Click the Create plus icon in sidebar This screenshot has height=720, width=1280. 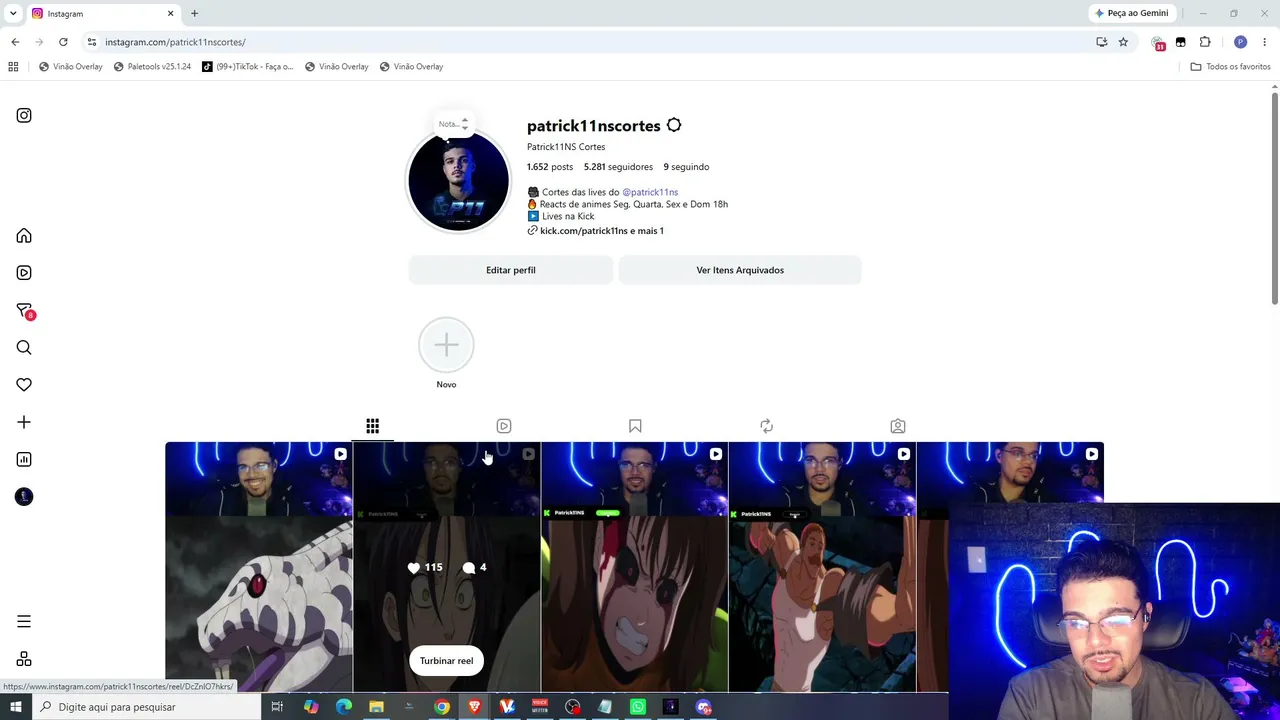point(24,422)
